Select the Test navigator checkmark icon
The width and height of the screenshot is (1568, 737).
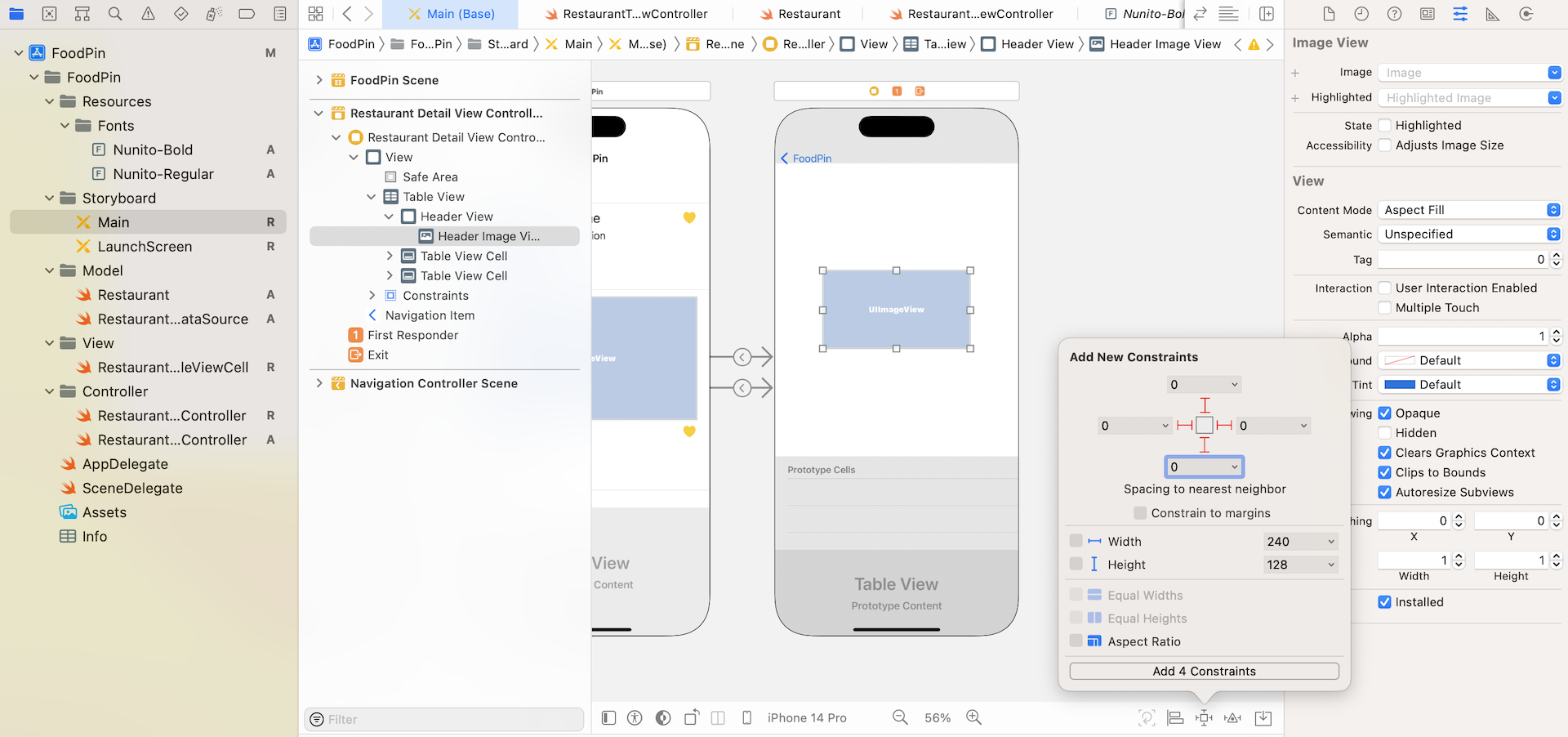point(181,14)
